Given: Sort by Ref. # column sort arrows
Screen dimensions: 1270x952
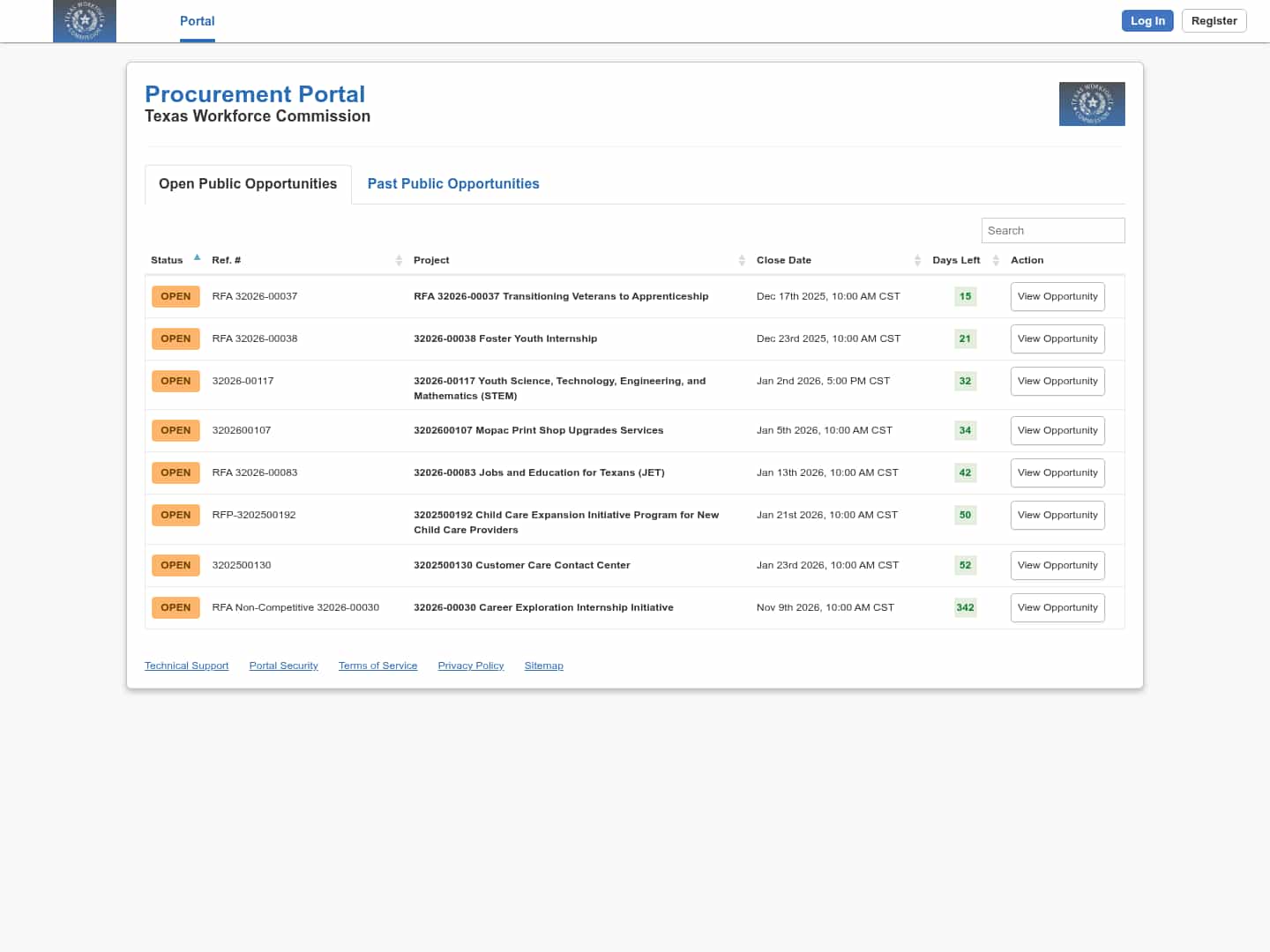Looking at the screenshot, I should click(x=399, y=260).
